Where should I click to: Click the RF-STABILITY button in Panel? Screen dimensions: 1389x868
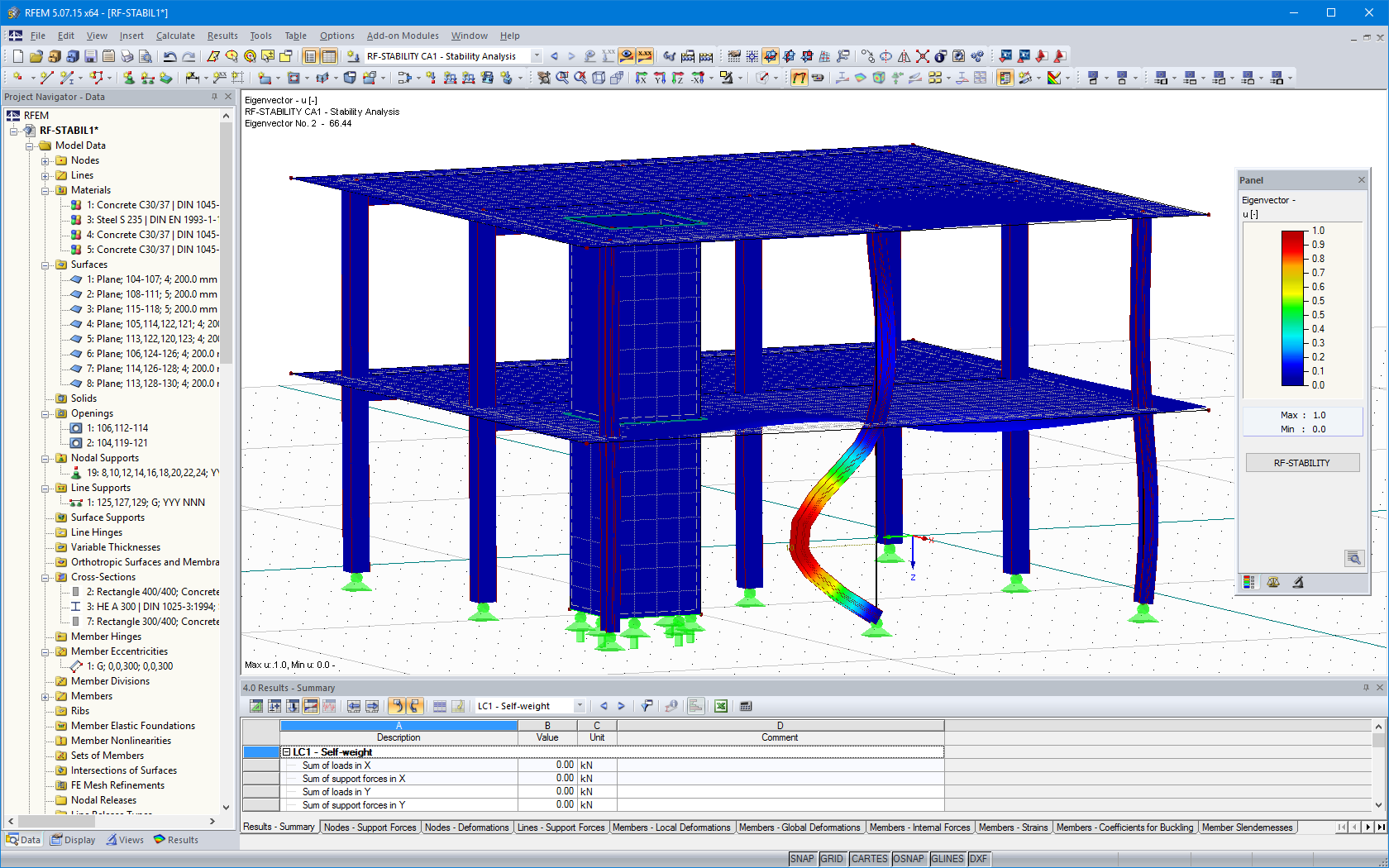coord(1302,463)
